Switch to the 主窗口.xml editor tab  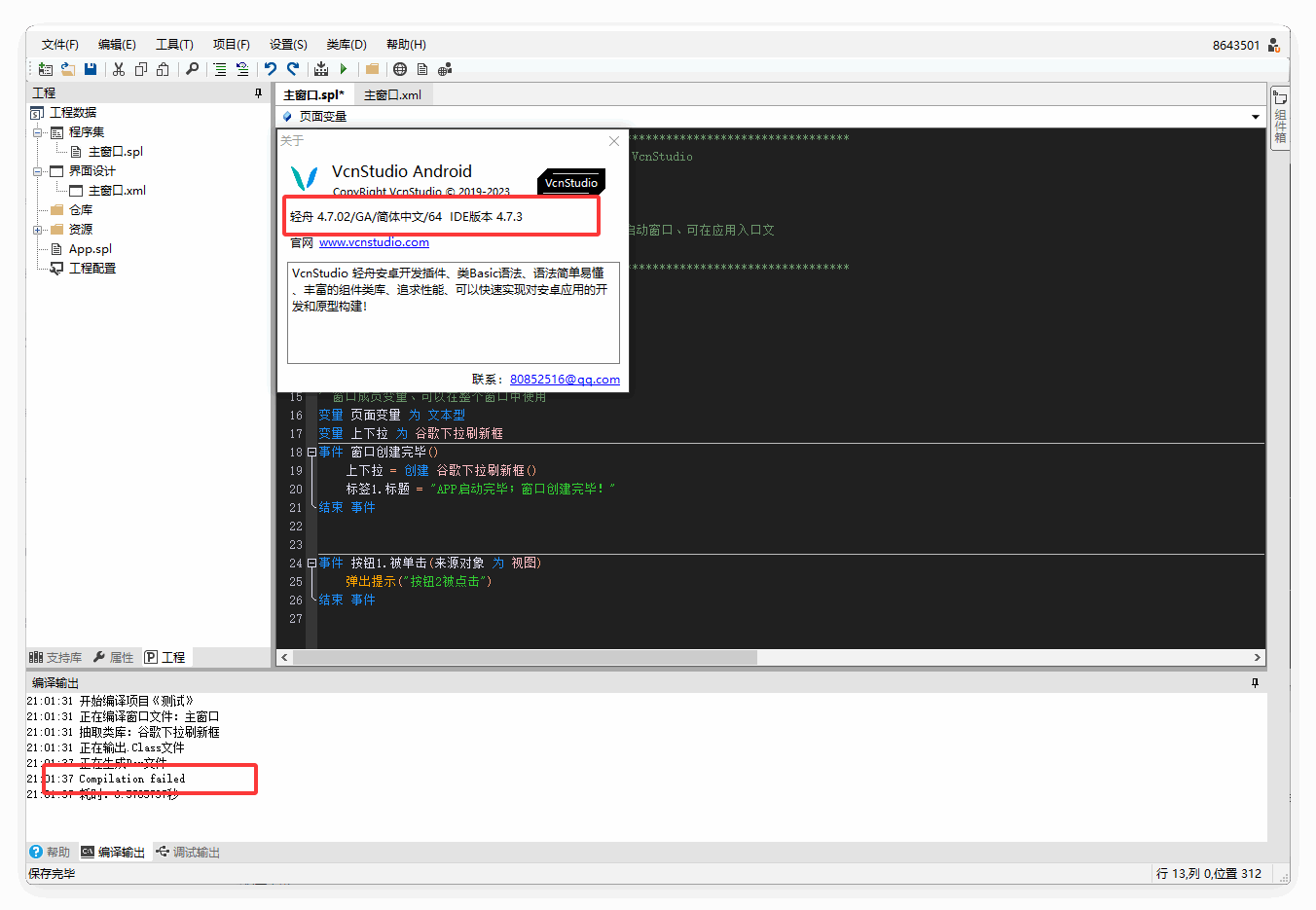click(392, 95)
